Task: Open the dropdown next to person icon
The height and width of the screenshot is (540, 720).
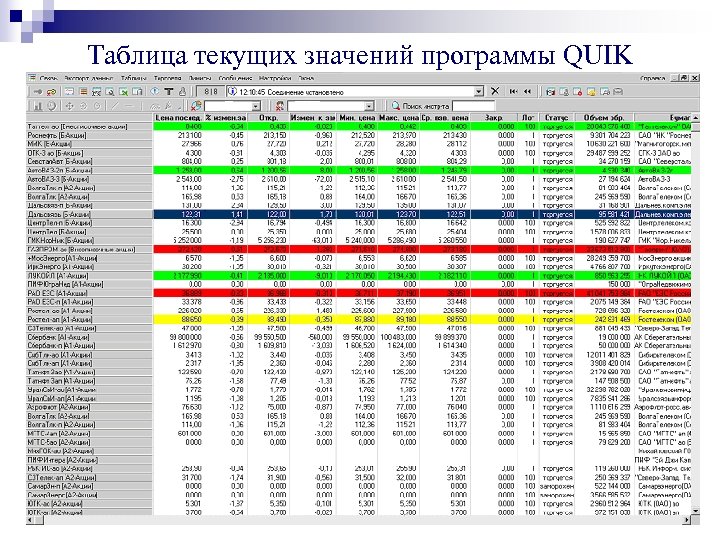Action: 369,107
